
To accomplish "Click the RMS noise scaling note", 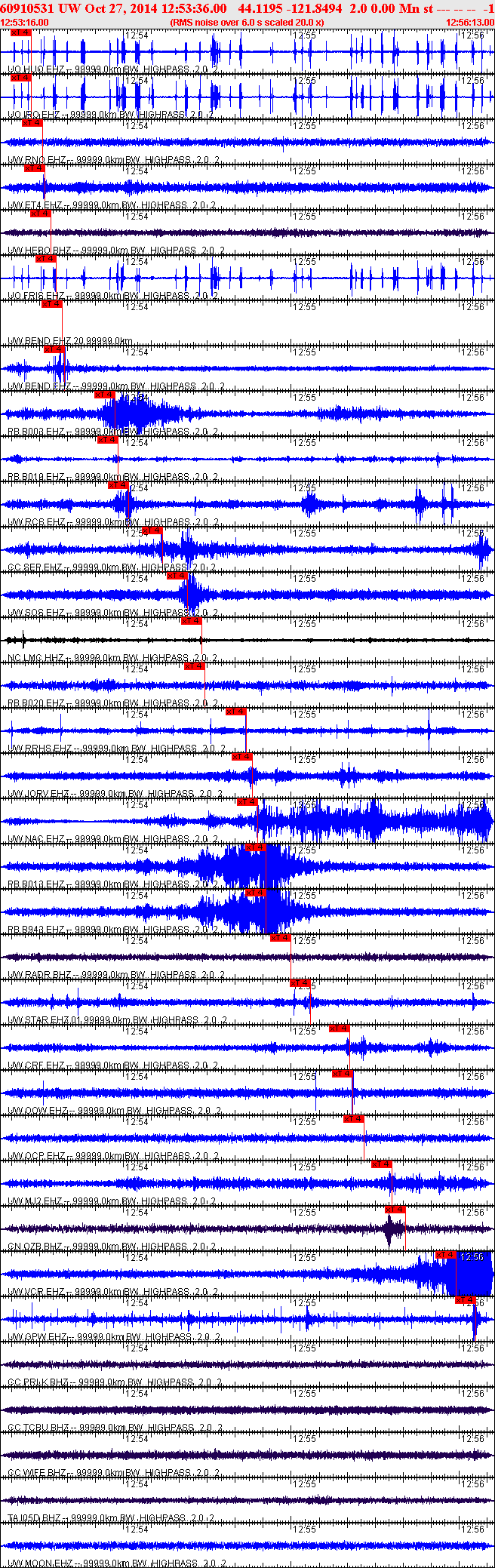I will 247,22.
